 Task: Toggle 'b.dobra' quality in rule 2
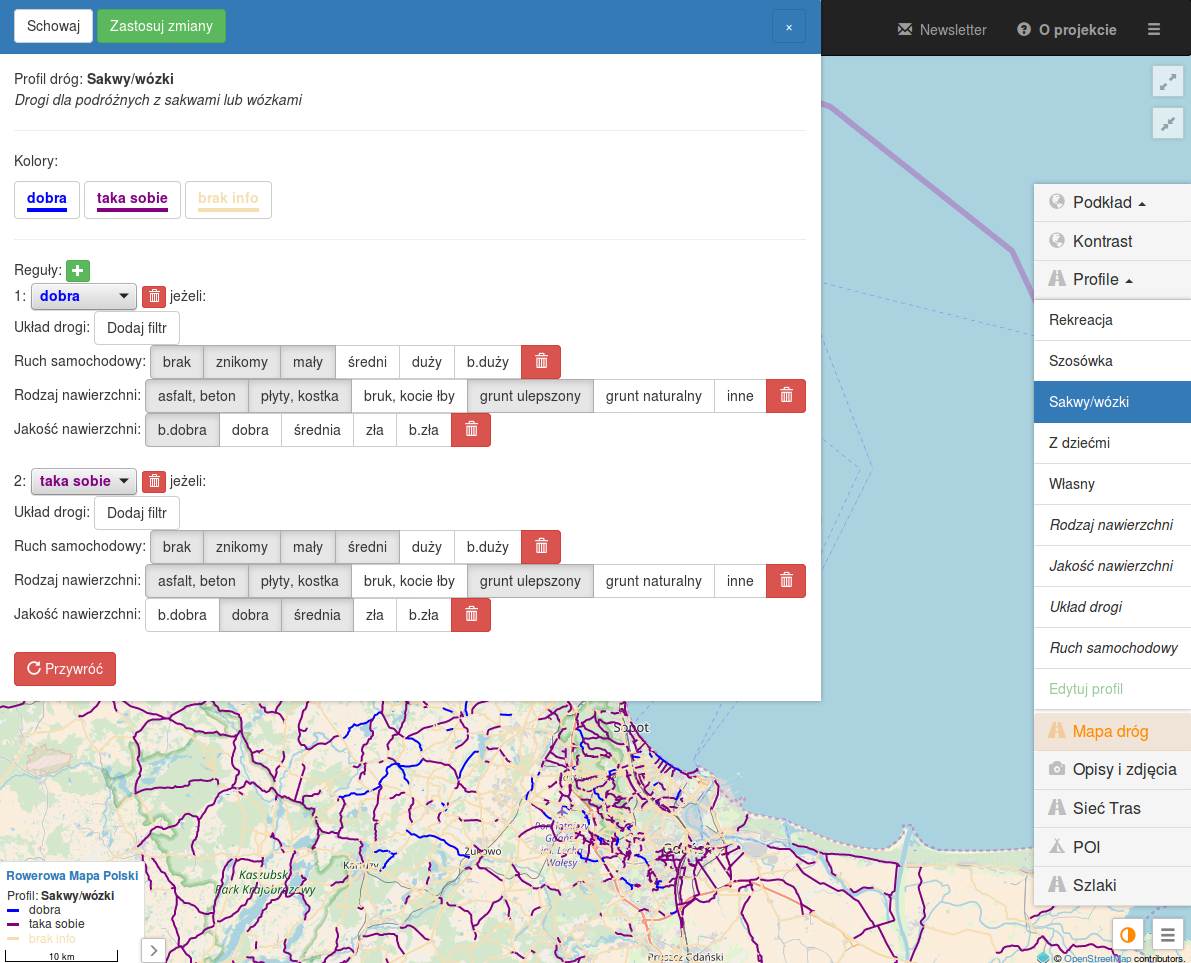[x=182, y=615]
